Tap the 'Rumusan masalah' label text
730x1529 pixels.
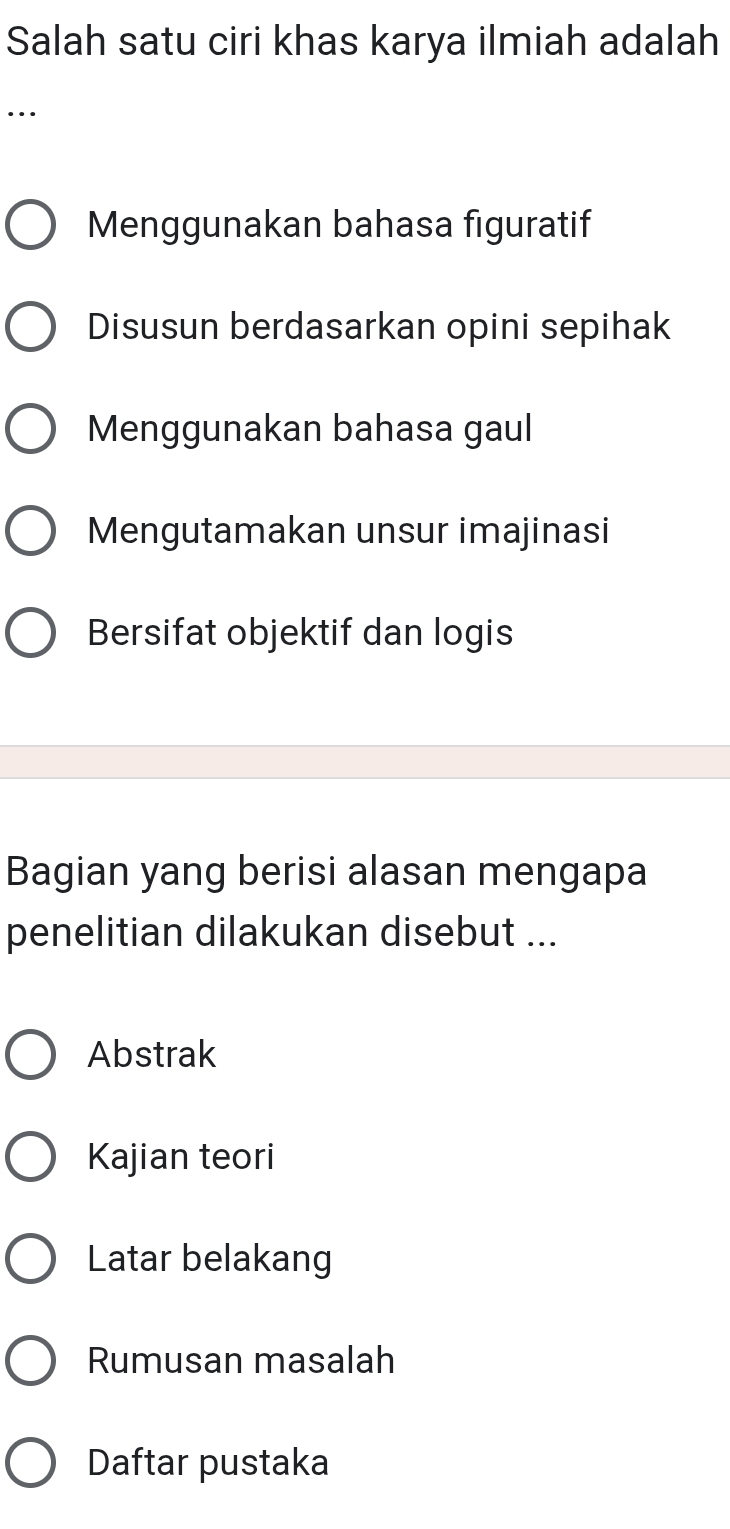click(x=241, y=1361)
